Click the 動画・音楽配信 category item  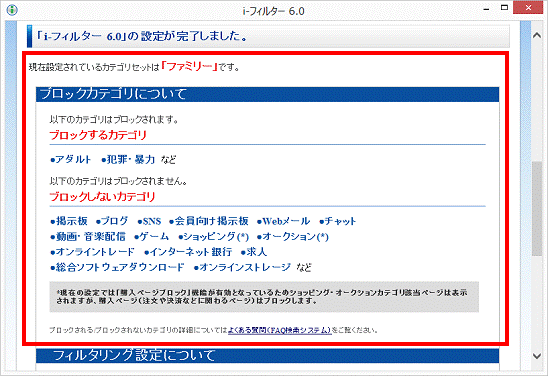pos(88,237)
